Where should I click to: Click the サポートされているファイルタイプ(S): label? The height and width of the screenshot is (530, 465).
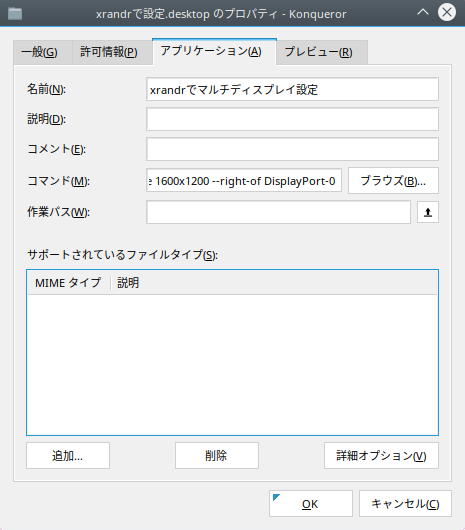[122, 255]
